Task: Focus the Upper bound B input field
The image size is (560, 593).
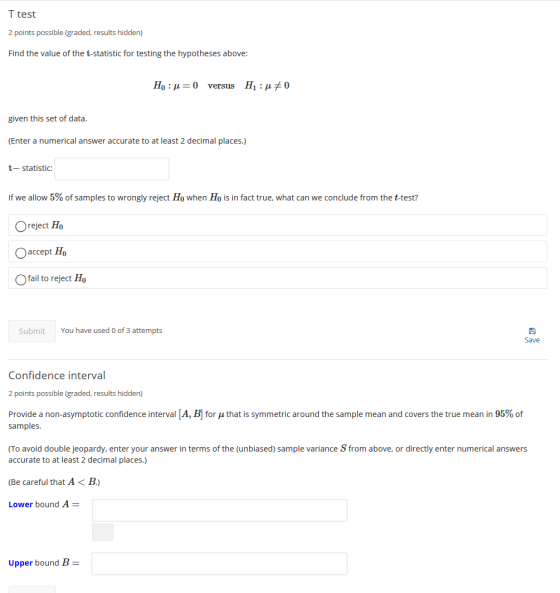Action: pyautogui.click(x=219, y=564)
